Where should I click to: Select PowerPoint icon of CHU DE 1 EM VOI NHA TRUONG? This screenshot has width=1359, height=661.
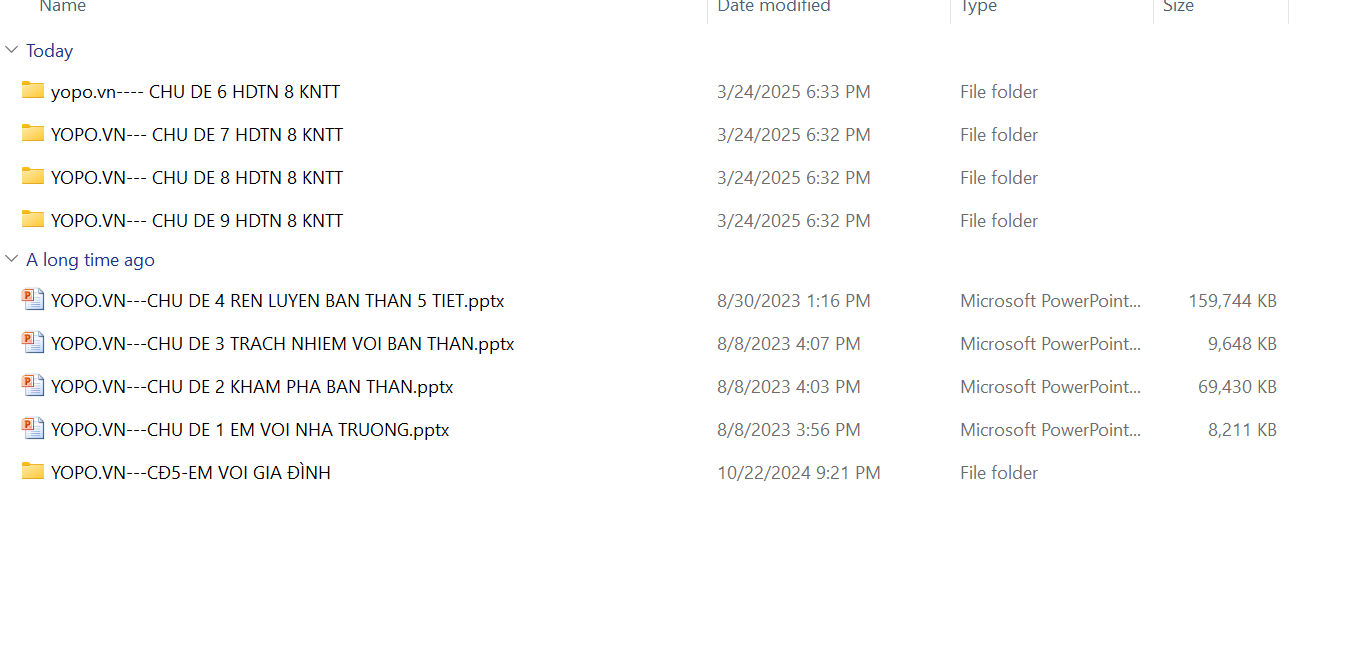(x=33, y=429)
